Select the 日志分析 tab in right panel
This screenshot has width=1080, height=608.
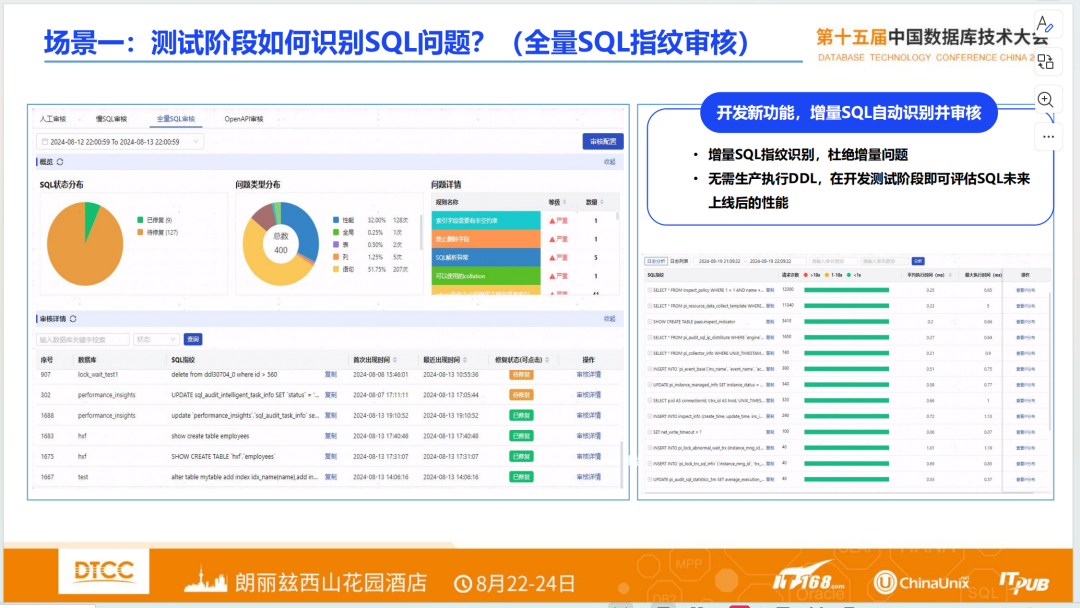click(655, 262)
